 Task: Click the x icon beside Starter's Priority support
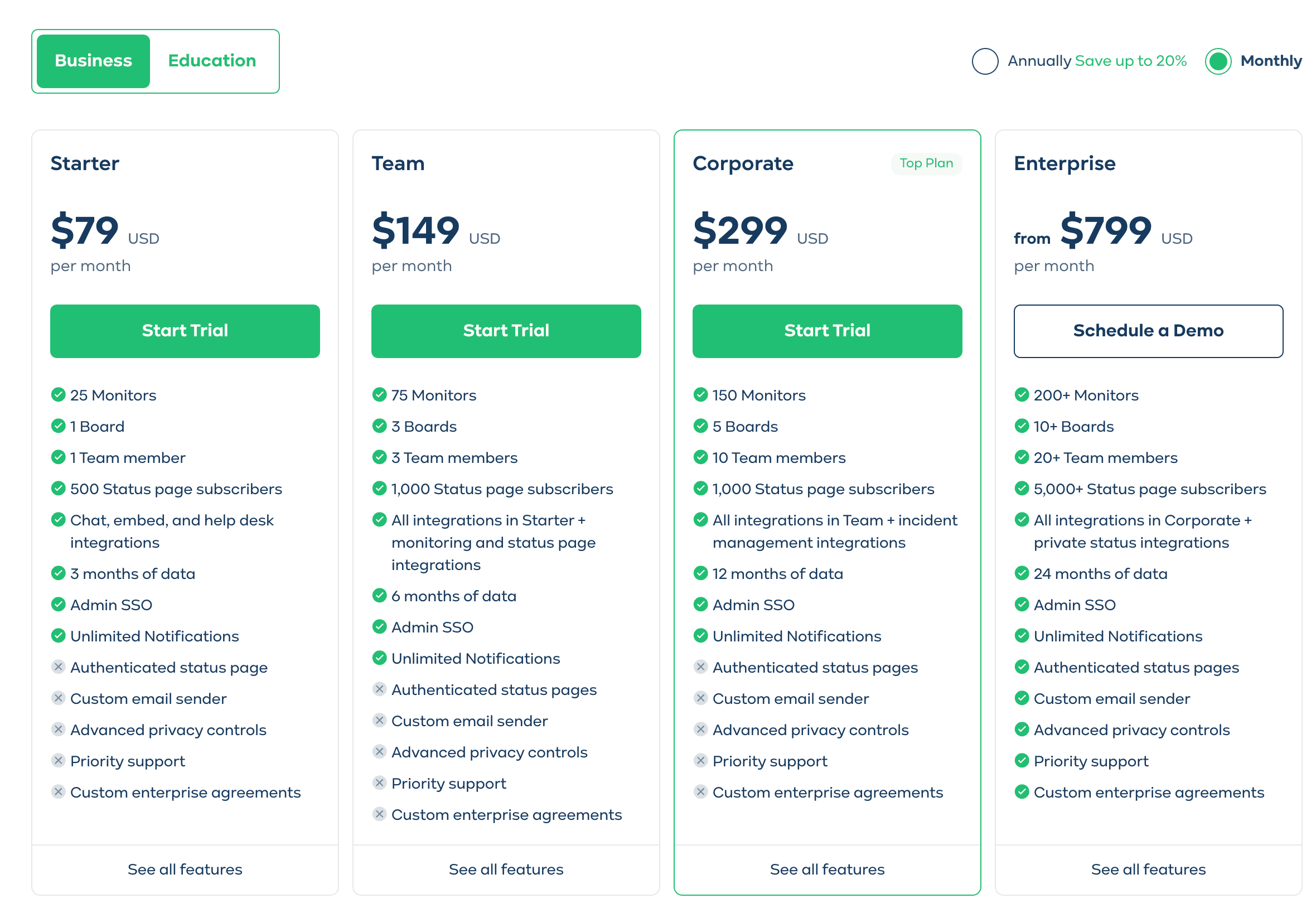pyautogui.click(x=59, y=761)
